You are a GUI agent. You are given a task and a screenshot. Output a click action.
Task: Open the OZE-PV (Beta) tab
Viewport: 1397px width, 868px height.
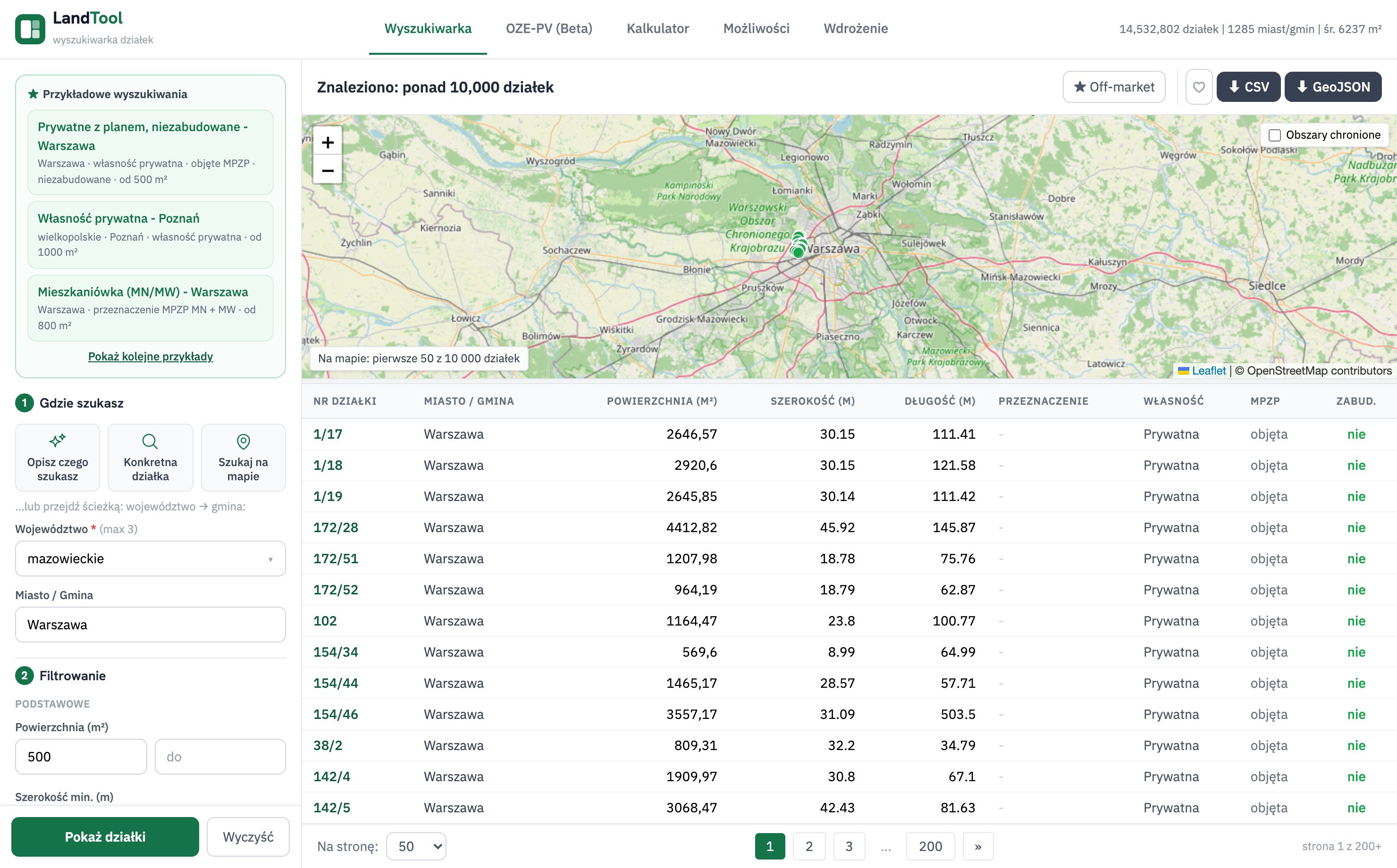(x=549, y=29)
